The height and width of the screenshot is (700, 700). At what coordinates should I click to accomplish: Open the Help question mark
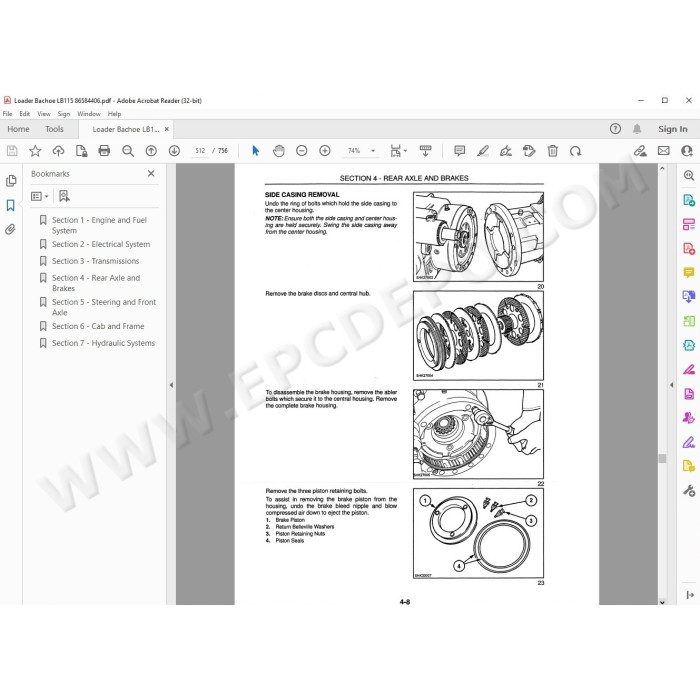click(615, 129)
